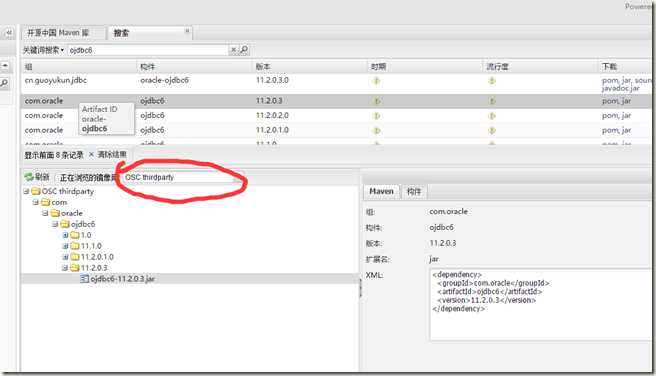Click the age icon in the selected 11.2.0.3 row
This screenshot has height=376, width=656.
point(377,101)
